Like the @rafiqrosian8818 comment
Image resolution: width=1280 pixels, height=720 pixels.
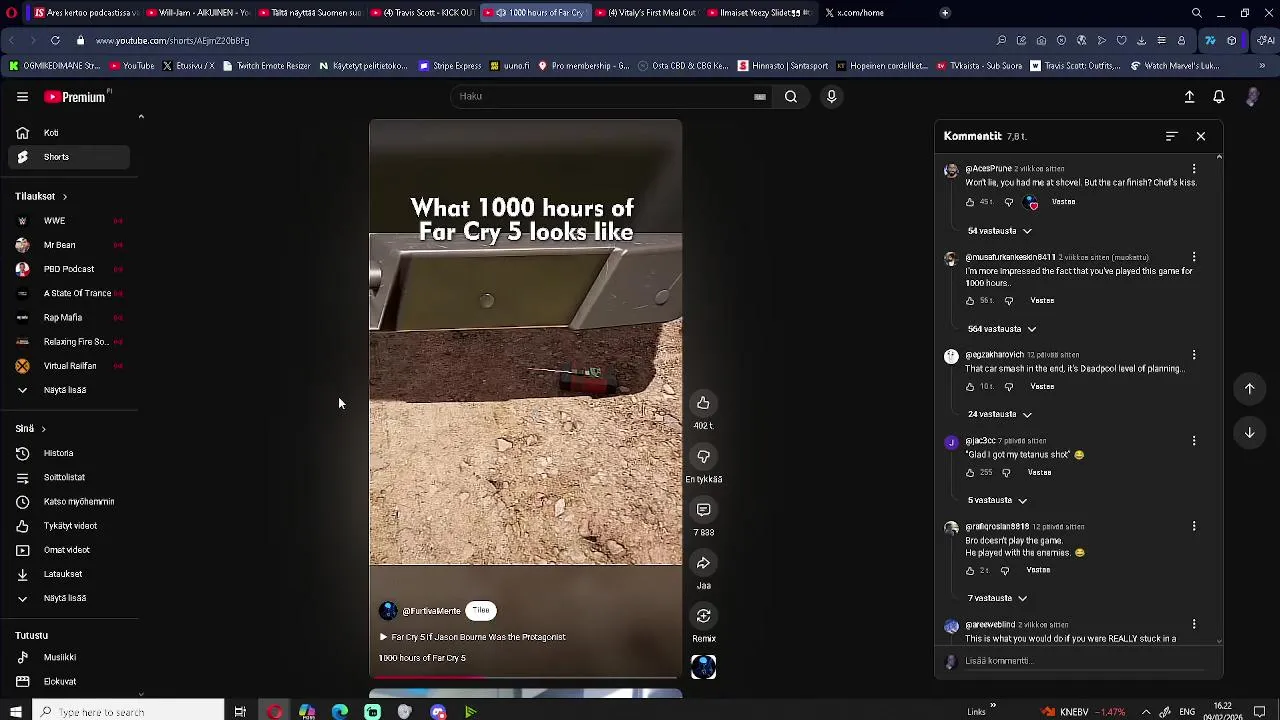pos(970,571)
